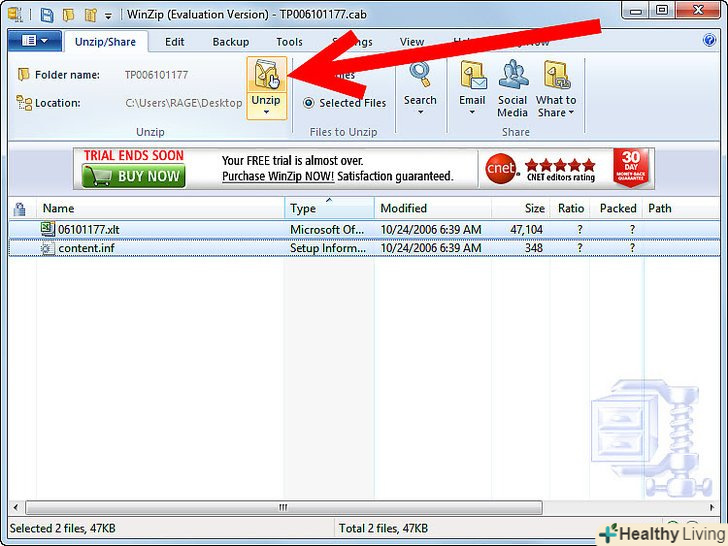Click the 47,104 size cell
728x546 pixels.
[x=526, y=229]
